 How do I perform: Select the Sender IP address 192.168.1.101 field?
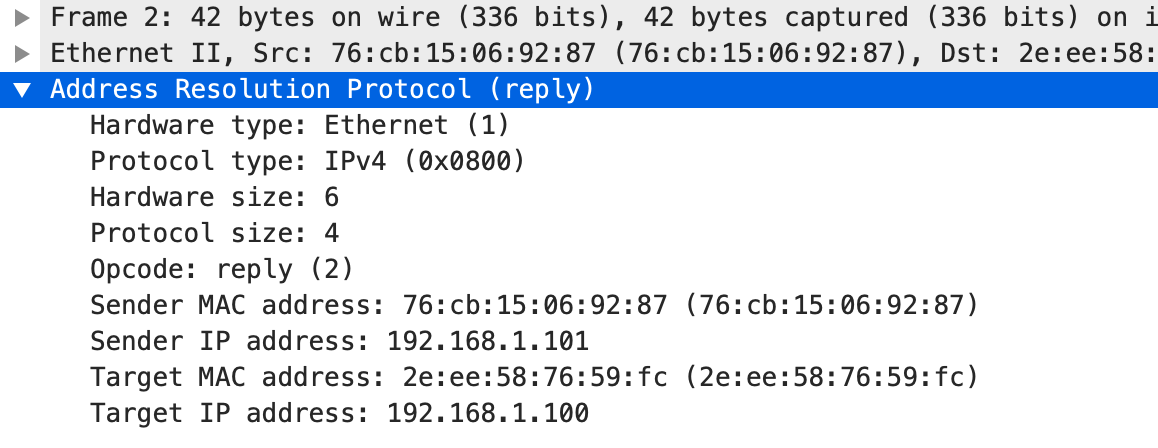pos(340,341)
